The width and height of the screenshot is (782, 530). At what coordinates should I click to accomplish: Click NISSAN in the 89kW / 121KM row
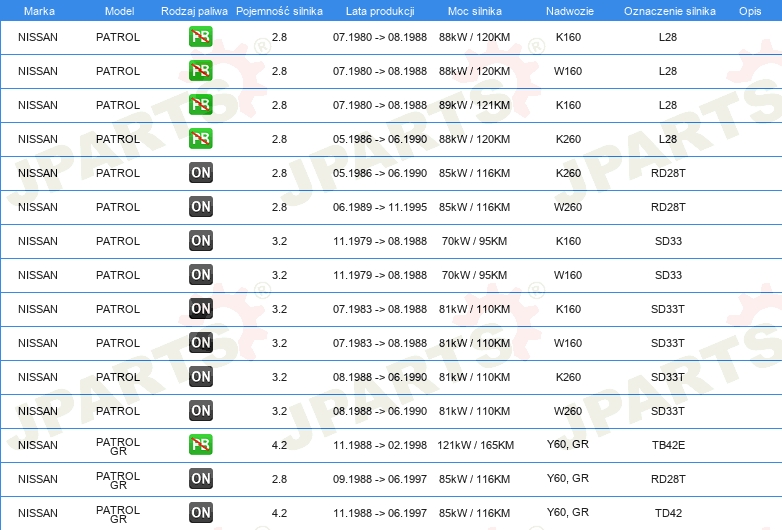pyautogui.click(x=38, y=105)
